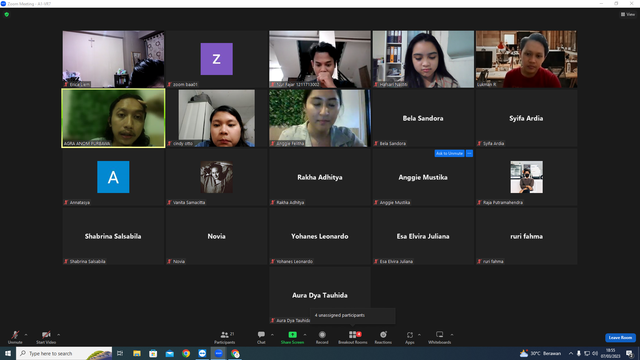640x360 pixels.
Task: Click the green Share Screen button
Action: [292, 337]
